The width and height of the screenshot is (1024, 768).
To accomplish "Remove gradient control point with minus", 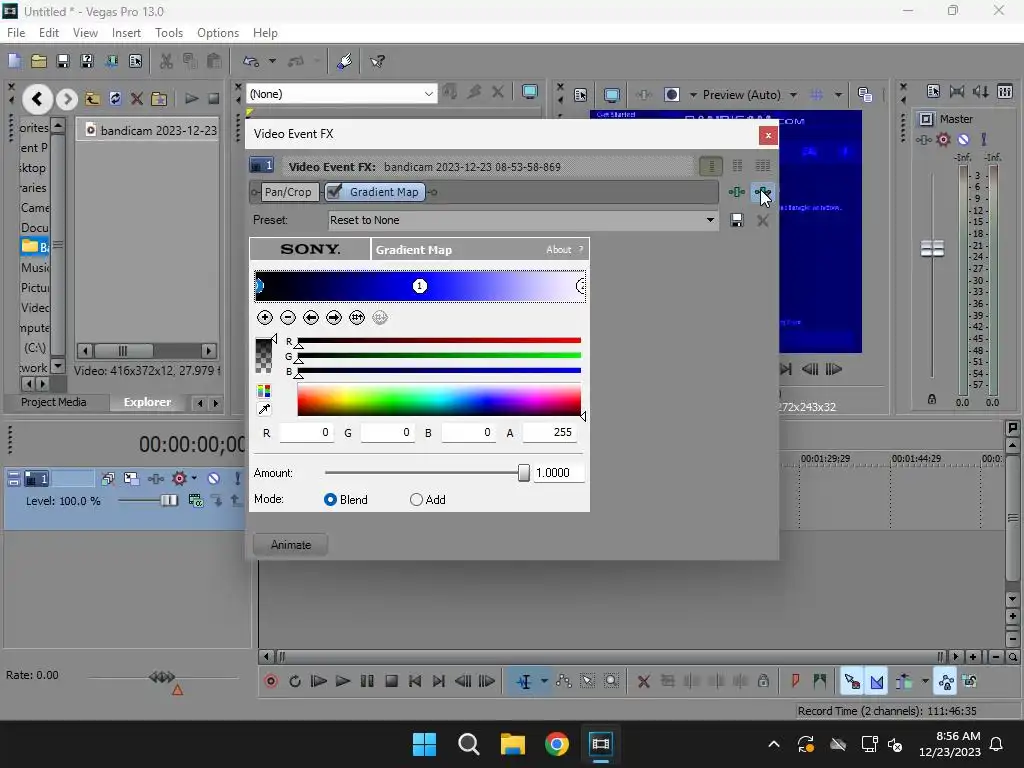I will tap(287, 317).
